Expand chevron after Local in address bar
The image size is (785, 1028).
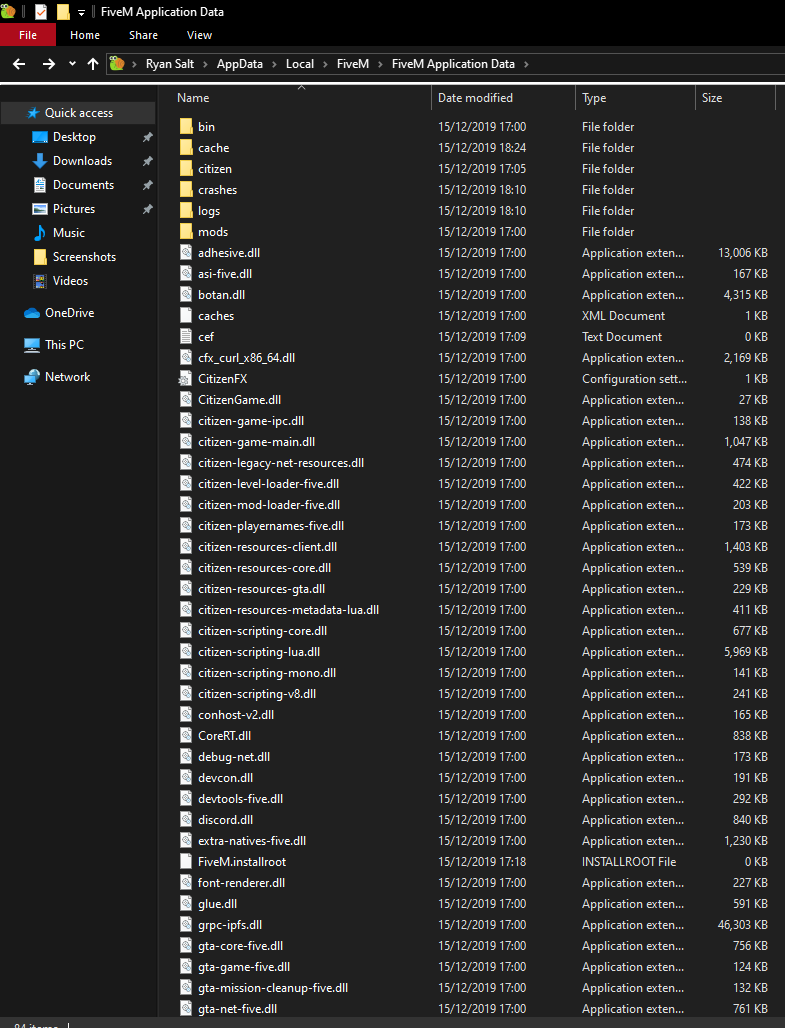tap(325, 64)
